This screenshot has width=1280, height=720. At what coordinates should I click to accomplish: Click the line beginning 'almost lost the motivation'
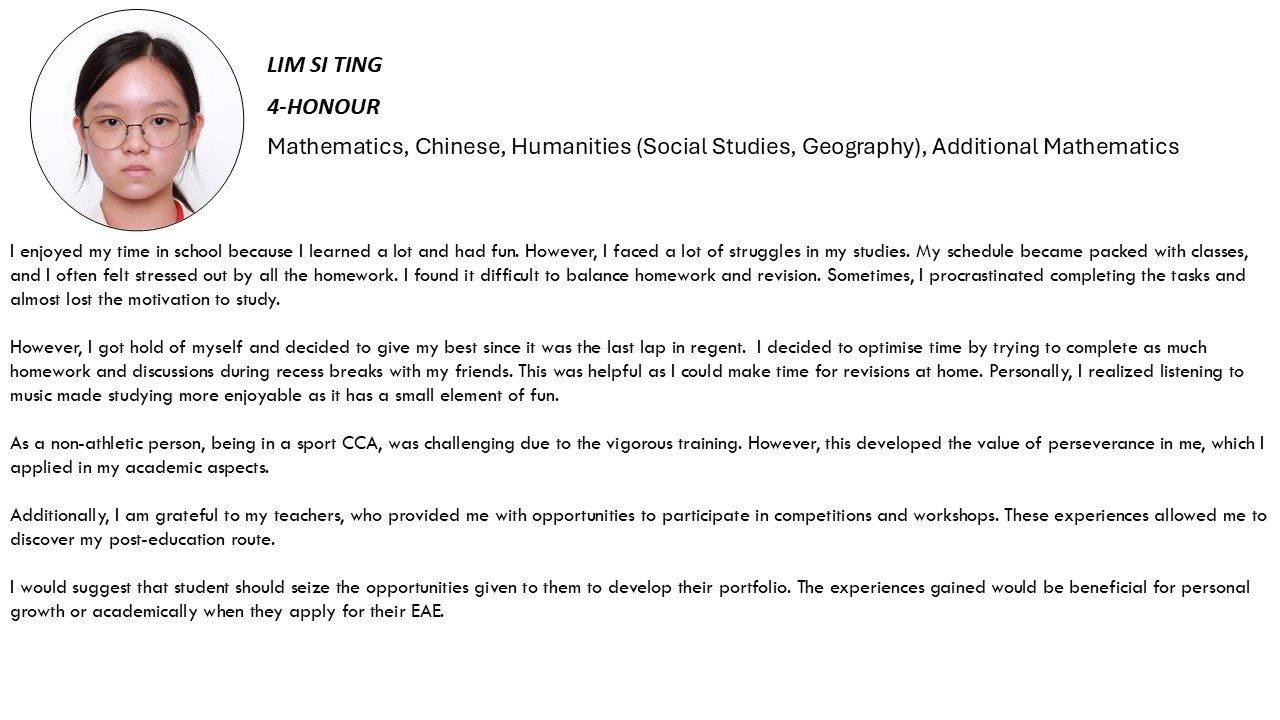click(145, 299)
